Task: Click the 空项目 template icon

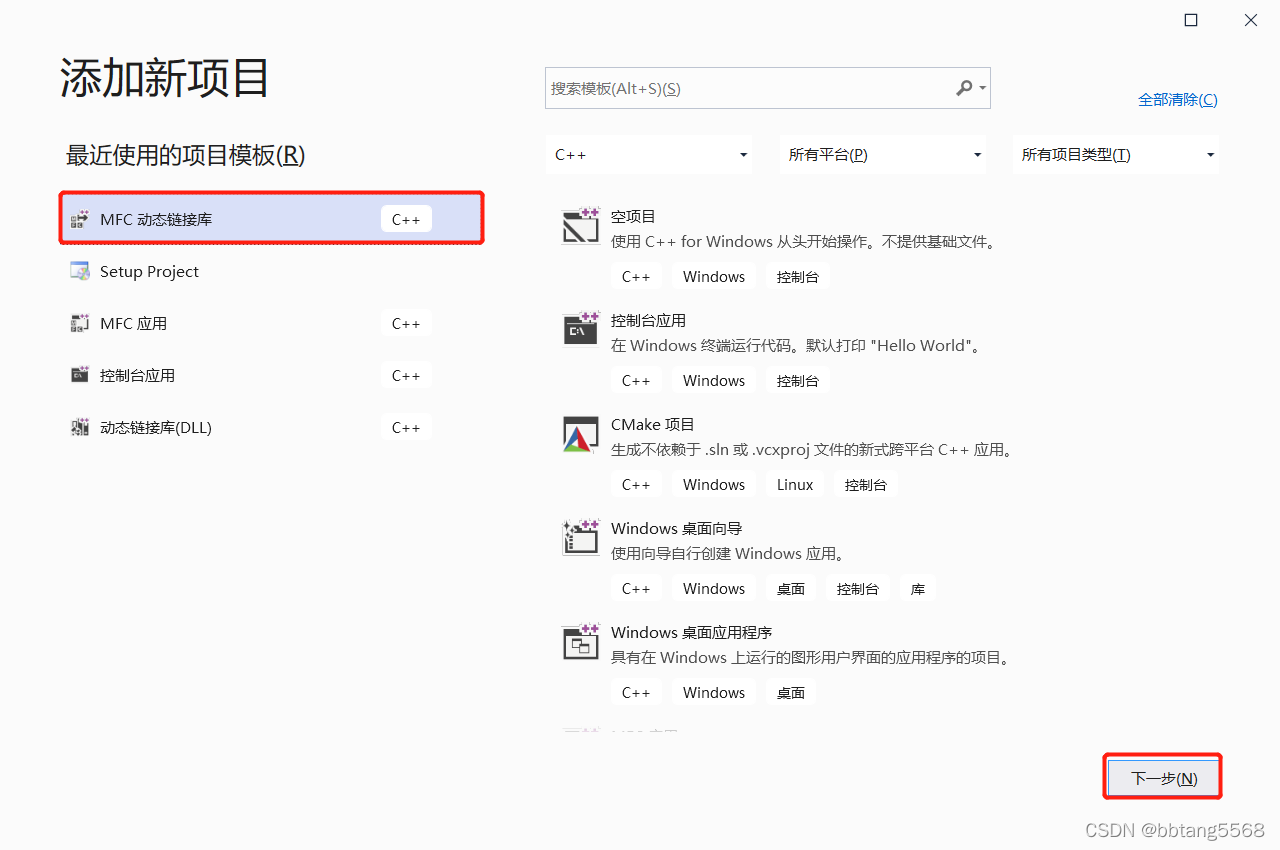Action: tap(581, 227)
